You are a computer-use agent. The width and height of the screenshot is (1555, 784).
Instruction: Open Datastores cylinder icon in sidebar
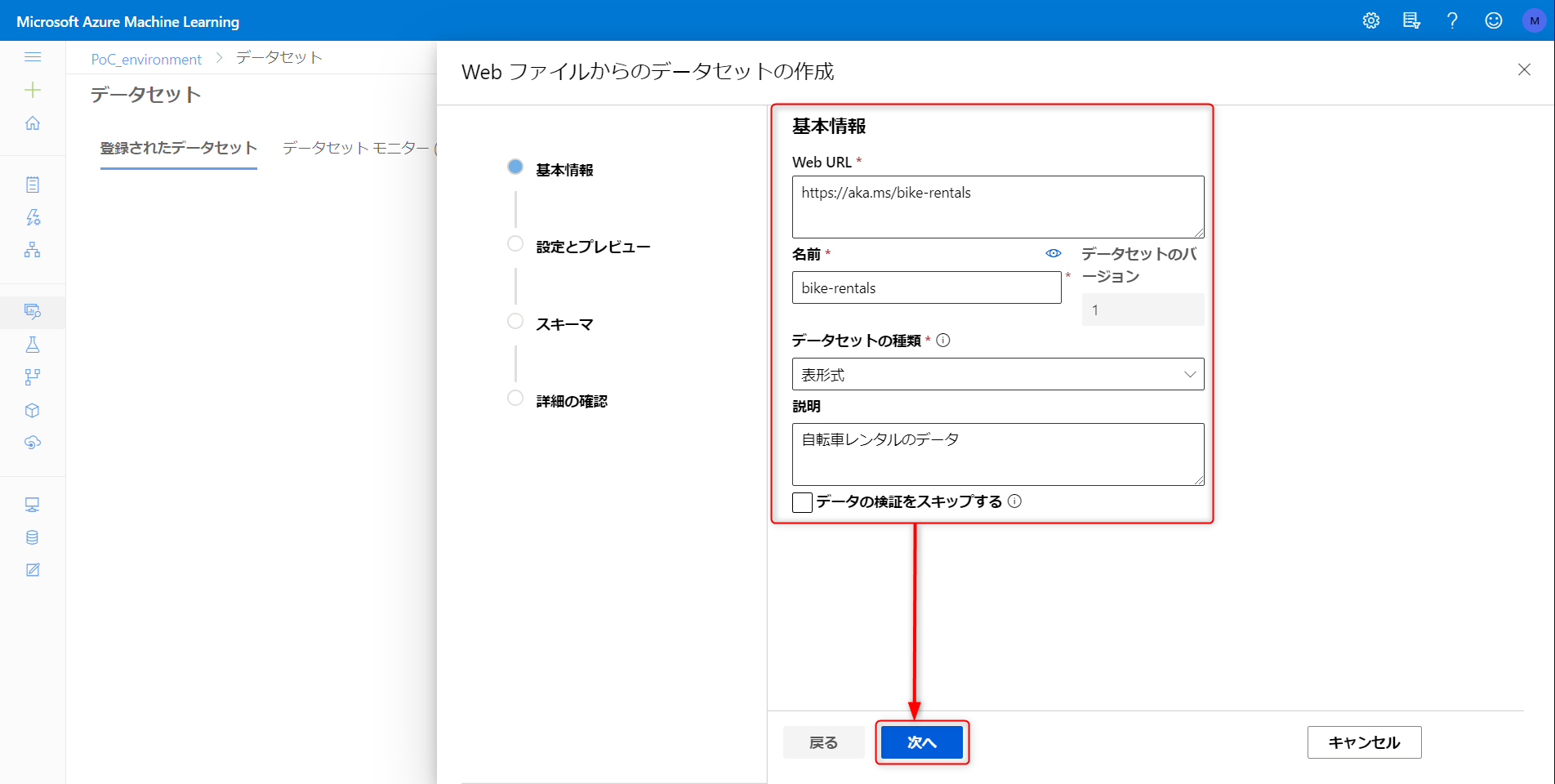click(33, 537)
